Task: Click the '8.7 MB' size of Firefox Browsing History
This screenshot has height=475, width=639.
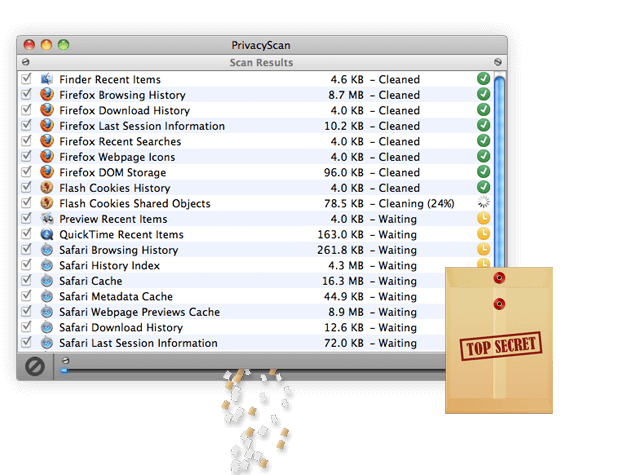Action: coord(346,95)
